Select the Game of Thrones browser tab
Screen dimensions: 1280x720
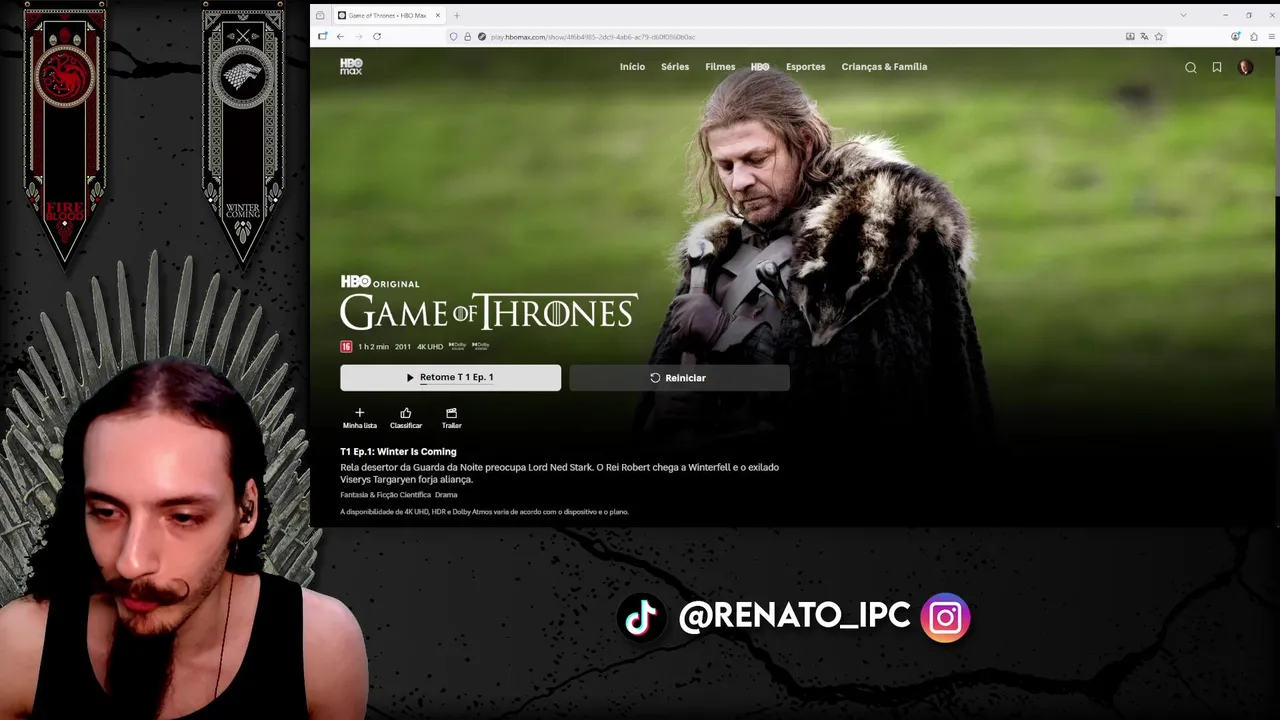coord(388,15)
